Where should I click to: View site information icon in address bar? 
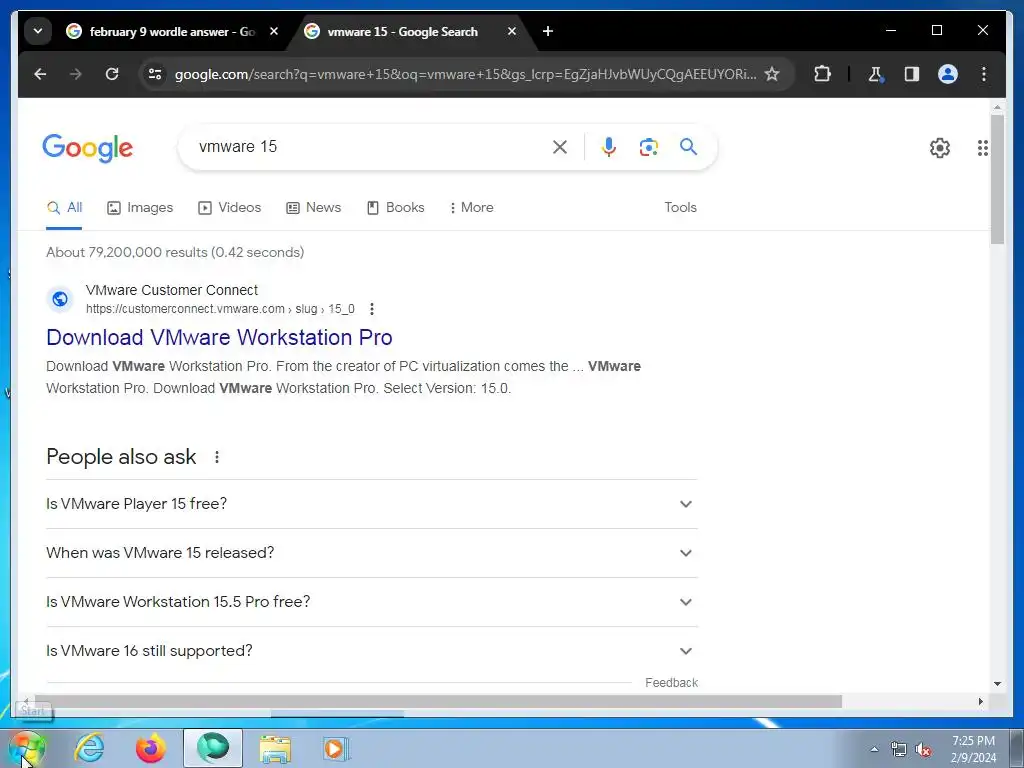[155, 74]
